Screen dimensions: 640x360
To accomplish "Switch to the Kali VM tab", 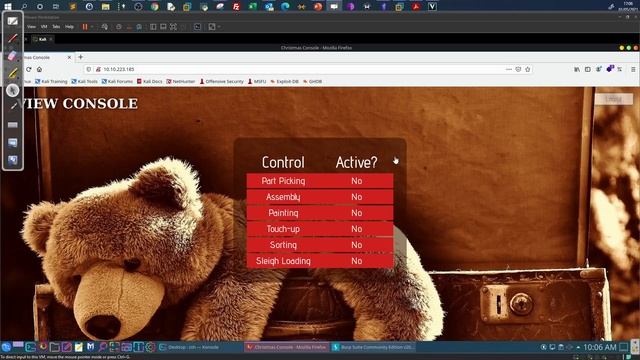I will coord(42,39).
